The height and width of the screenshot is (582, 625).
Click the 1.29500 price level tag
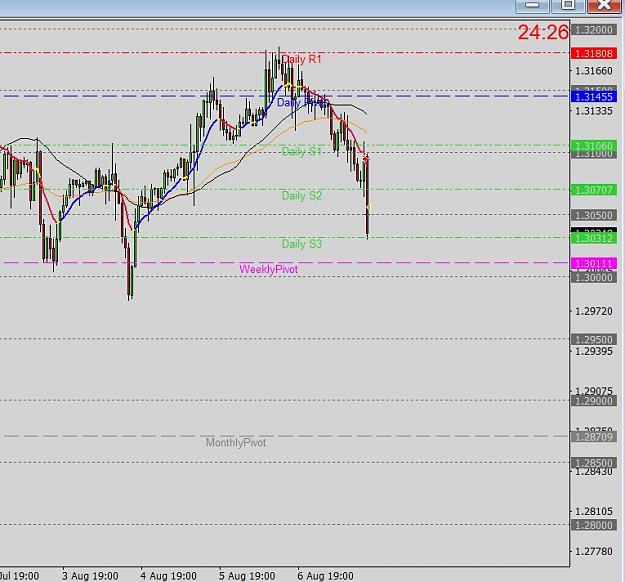coord(594,339)
